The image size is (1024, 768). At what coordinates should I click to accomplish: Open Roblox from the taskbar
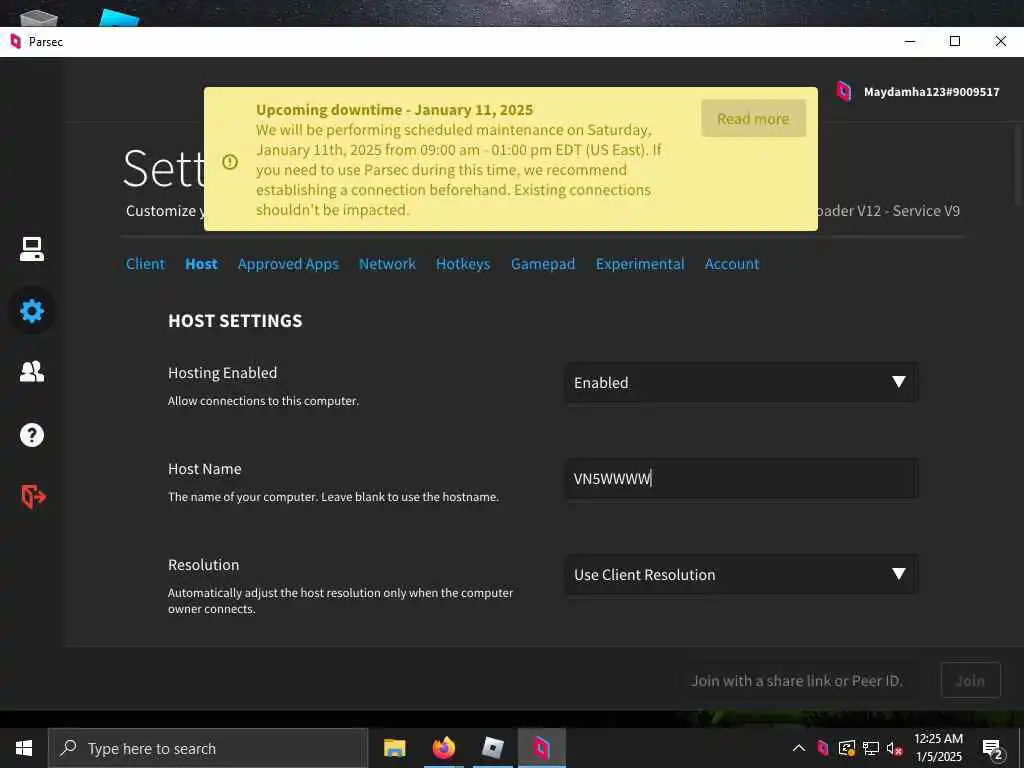tap(492, 748)
